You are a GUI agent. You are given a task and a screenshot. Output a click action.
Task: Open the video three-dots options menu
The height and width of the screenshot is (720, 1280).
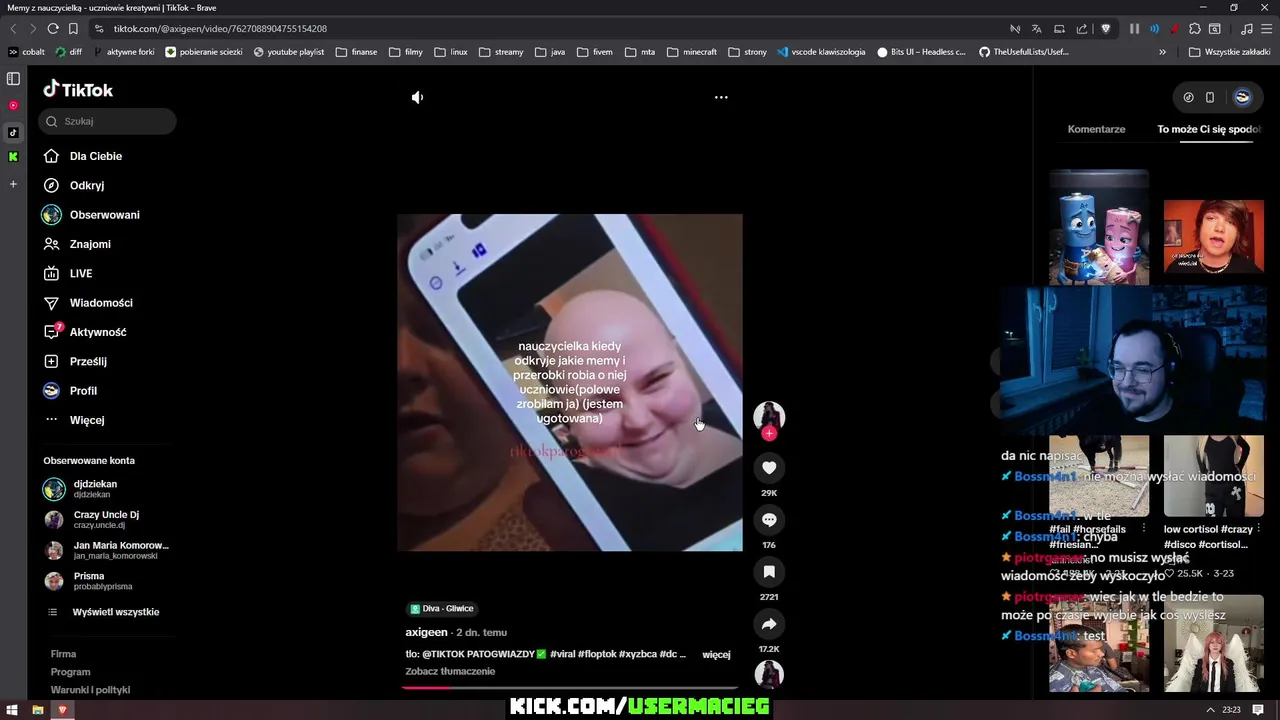click(x=721, y=97)
